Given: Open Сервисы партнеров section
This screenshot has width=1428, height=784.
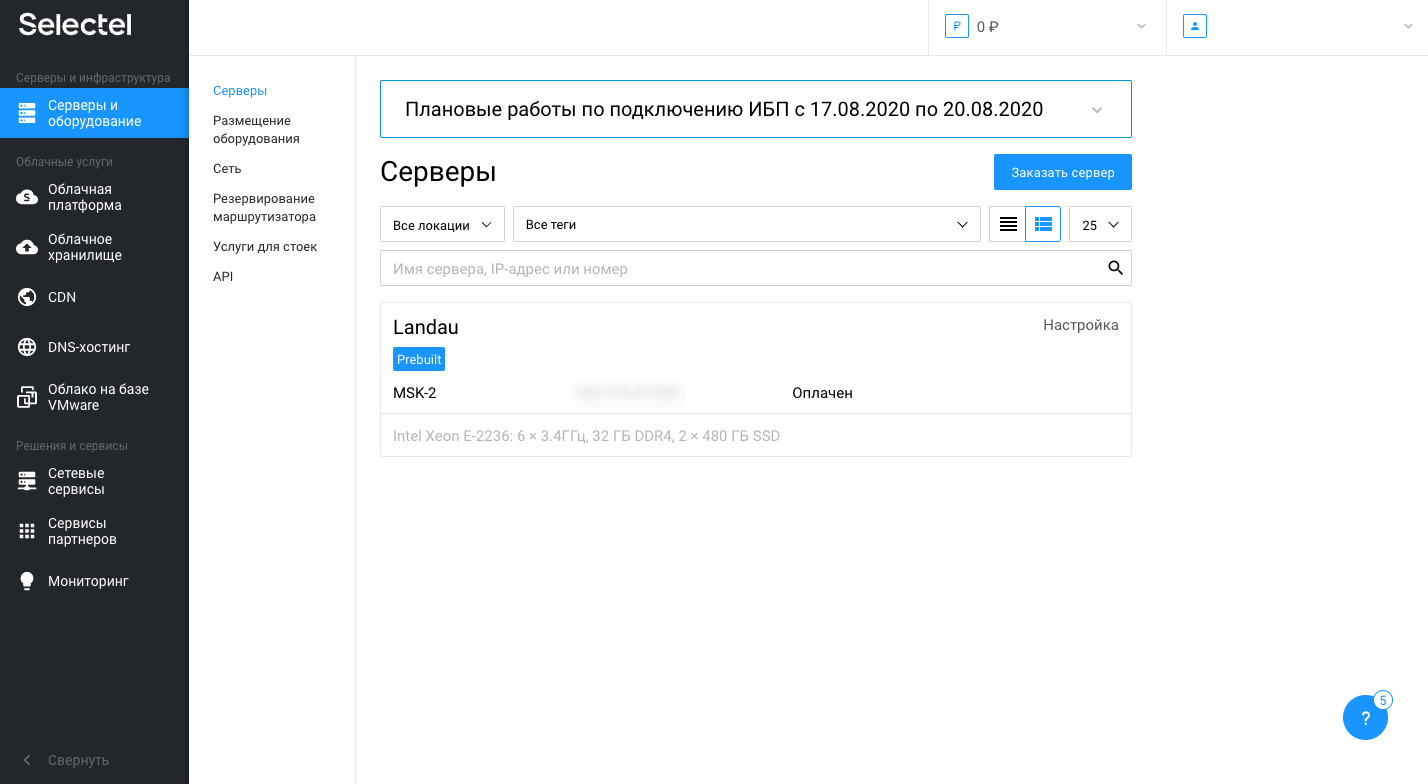Looking at the screenshot, I should pyautogui.click(x=94, y=531).
